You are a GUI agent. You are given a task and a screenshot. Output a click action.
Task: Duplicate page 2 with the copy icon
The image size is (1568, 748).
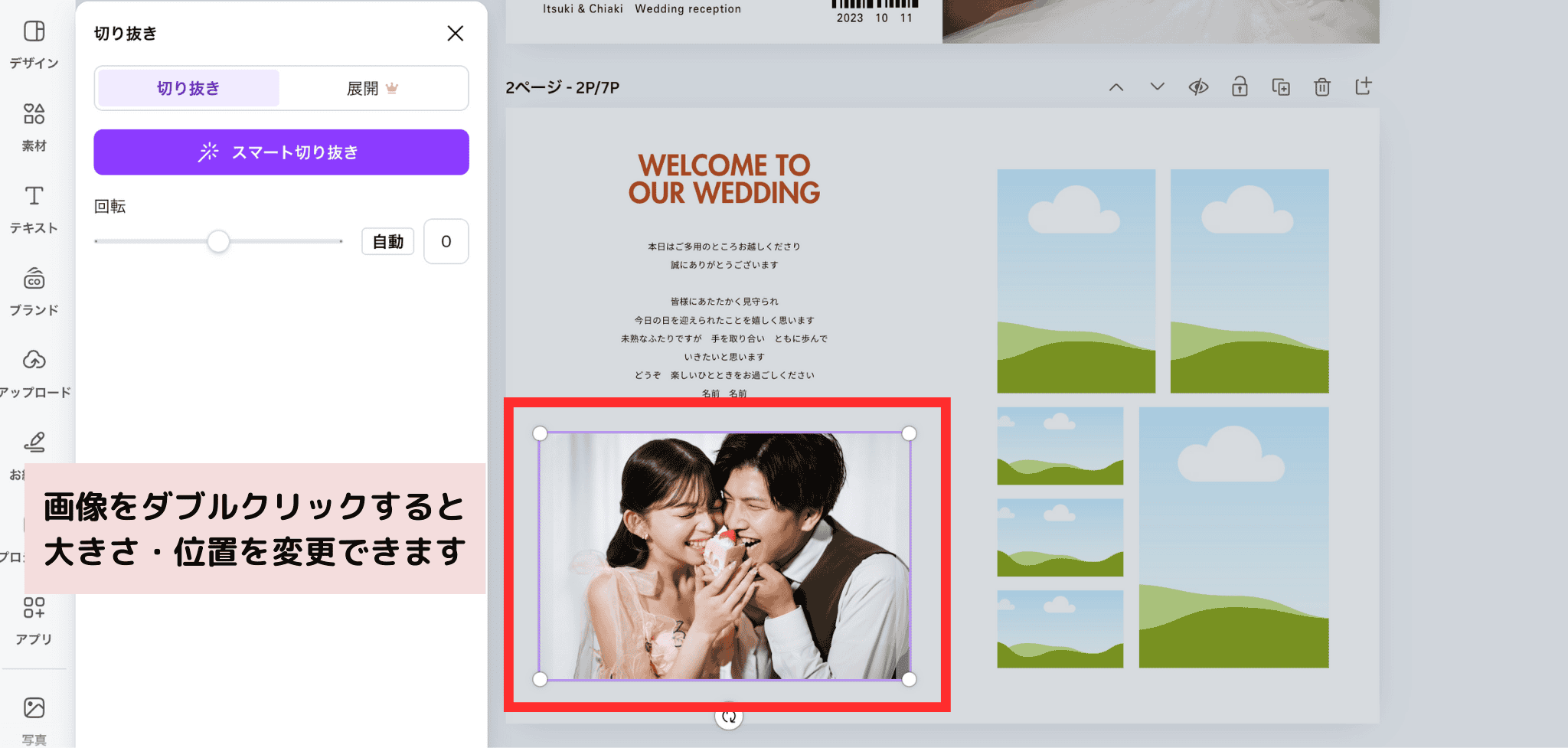[x=1281, y=87]
